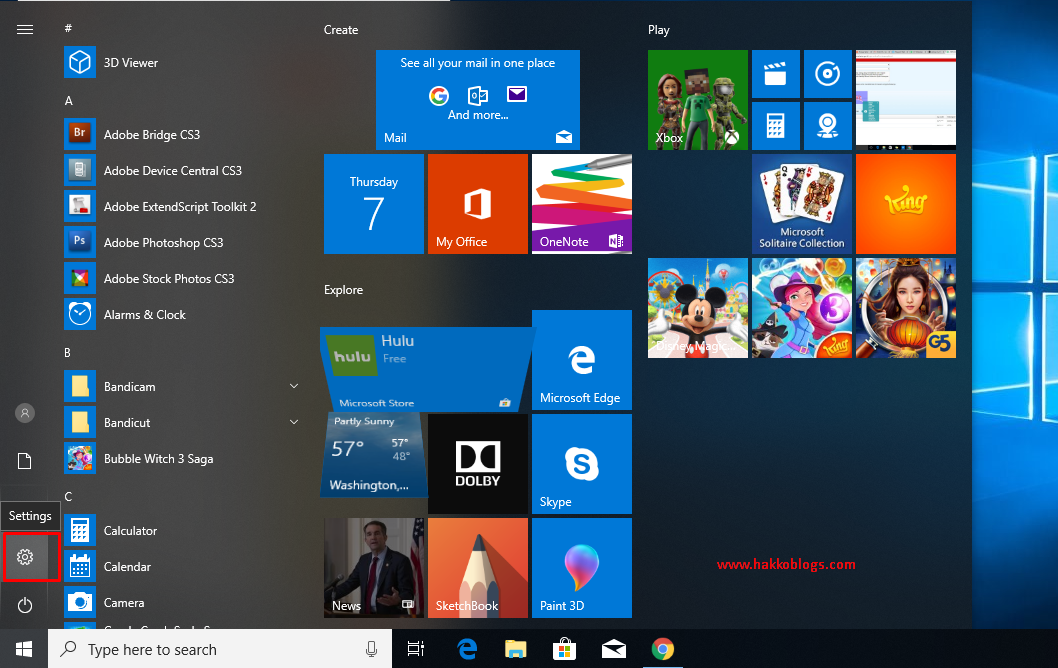Expand the Bandicam app entry

pyautogui.click(x=294, y=386)
